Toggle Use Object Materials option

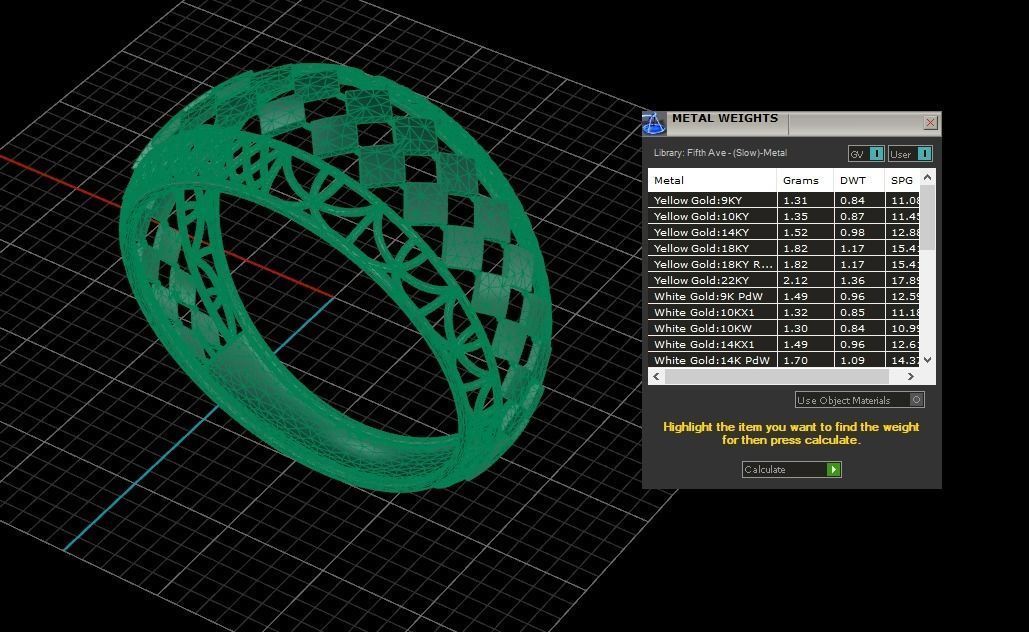tap(860, 400)
